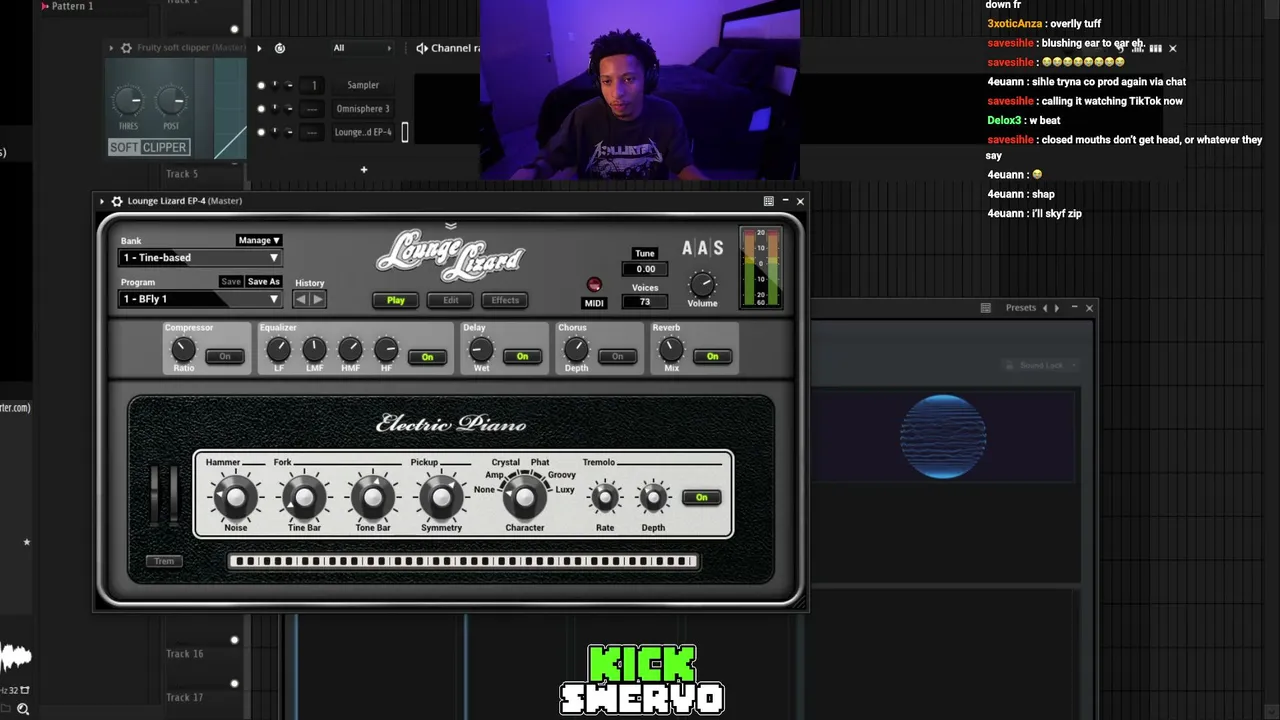Open the Program dropdown '1 - BFly 1'
1280x720 pixels.
200,299
